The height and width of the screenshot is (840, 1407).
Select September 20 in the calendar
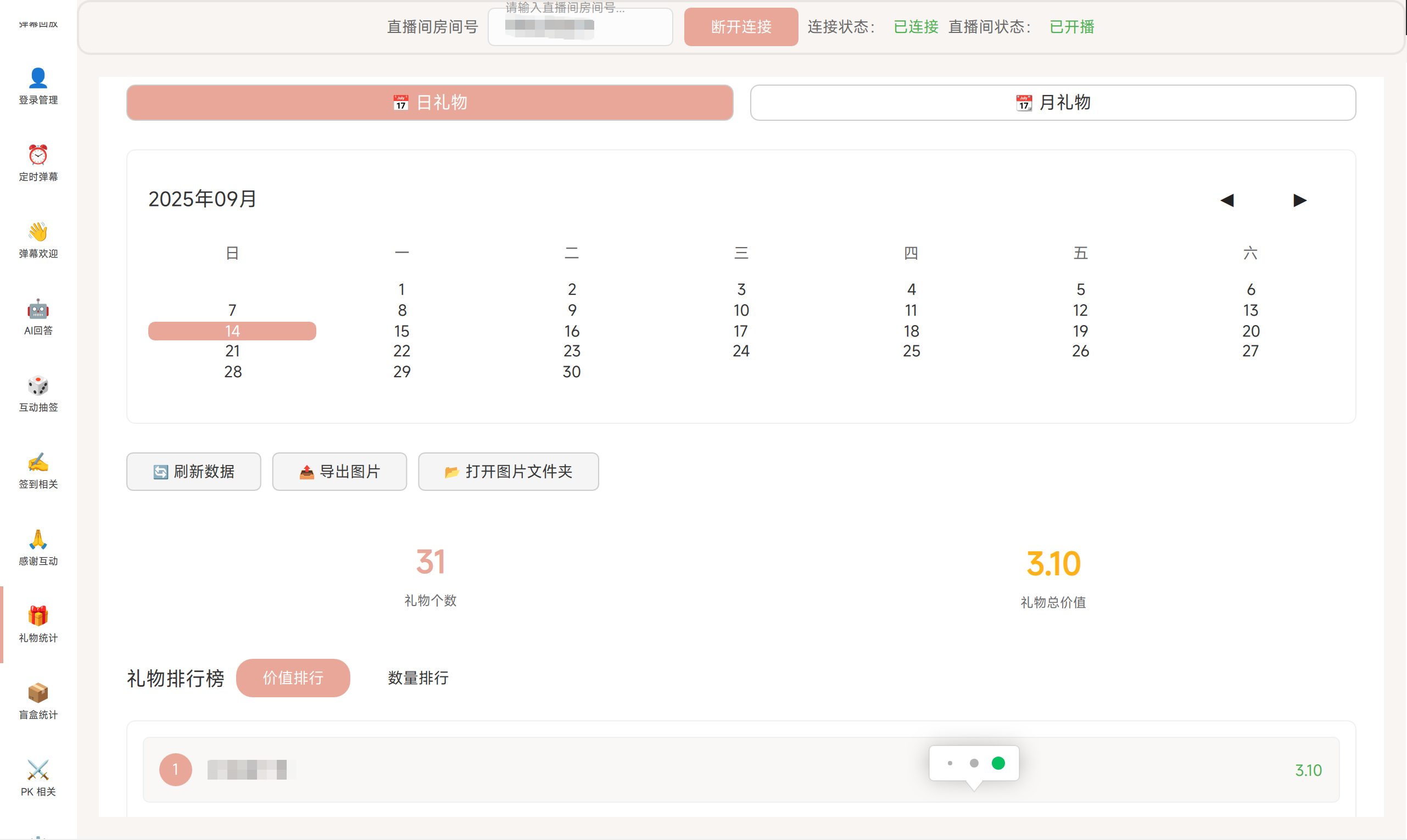(1250, 331)
